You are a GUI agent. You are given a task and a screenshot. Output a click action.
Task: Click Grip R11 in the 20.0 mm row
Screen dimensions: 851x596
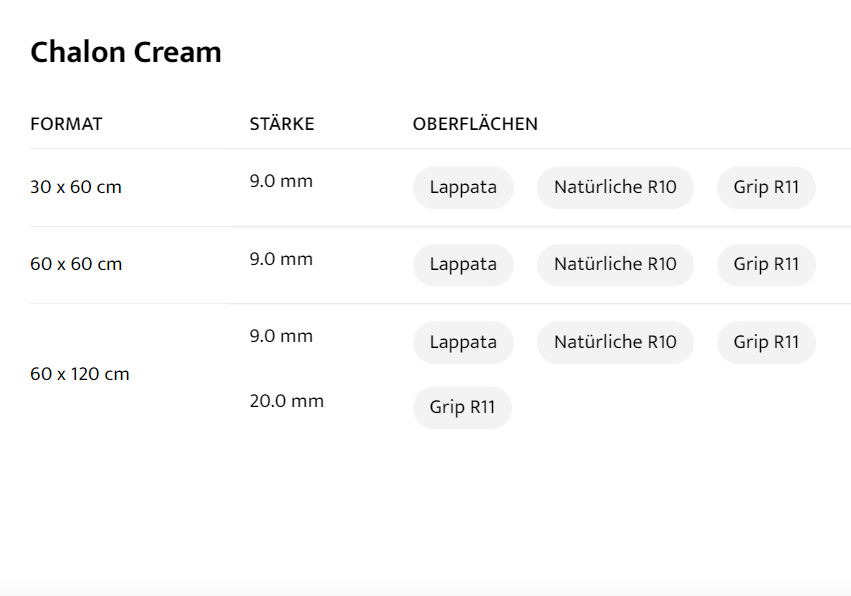[x=462, y=408]
